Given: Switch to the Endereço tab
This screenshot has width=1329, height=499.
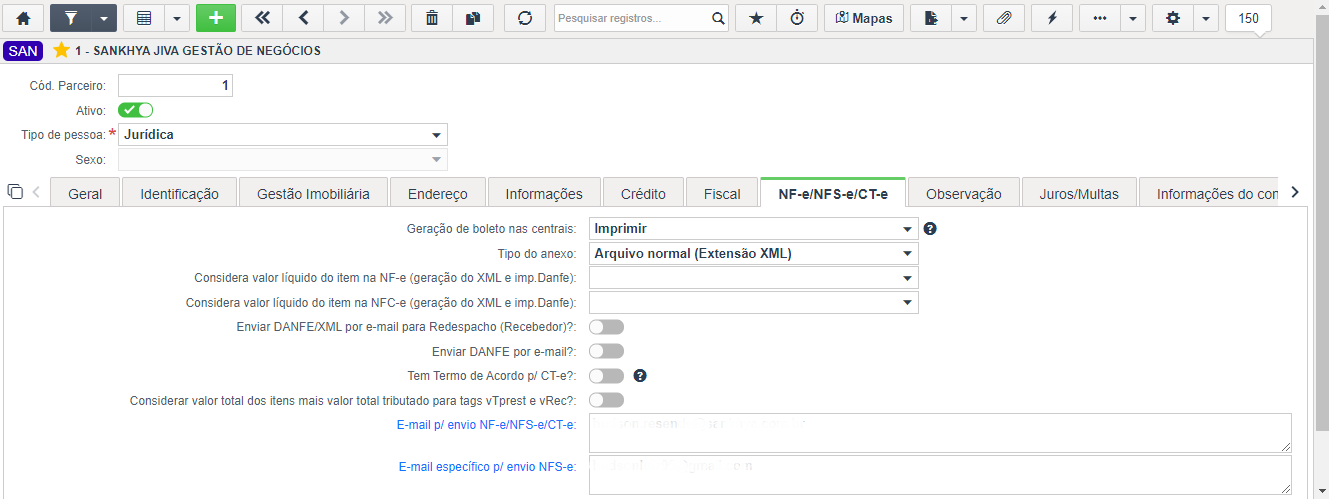Looking at the screenshot, I should coord(438,194).
